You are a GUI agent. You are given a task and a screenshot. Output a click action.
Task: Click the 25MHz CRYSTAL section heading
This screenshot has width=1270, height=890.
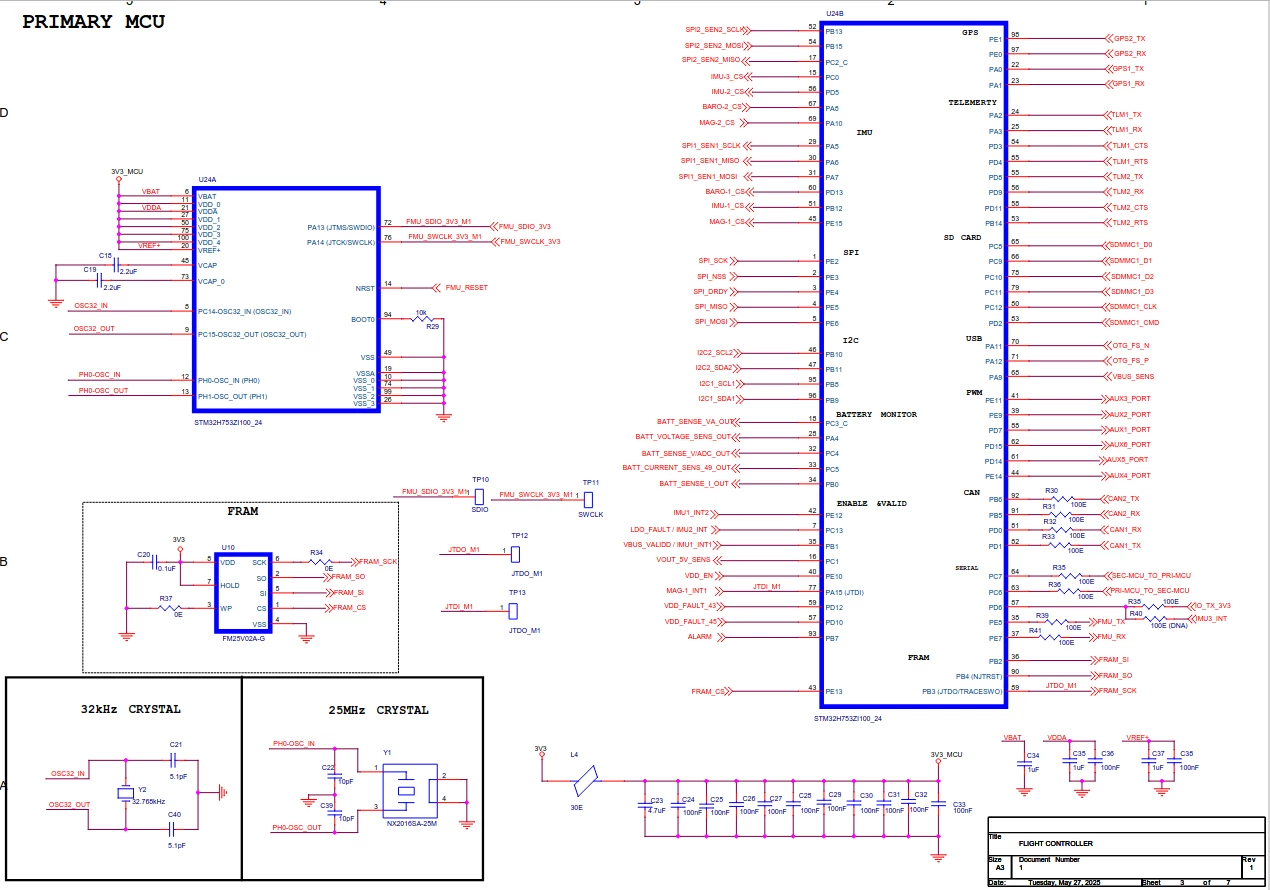click(x=378, y=710)
